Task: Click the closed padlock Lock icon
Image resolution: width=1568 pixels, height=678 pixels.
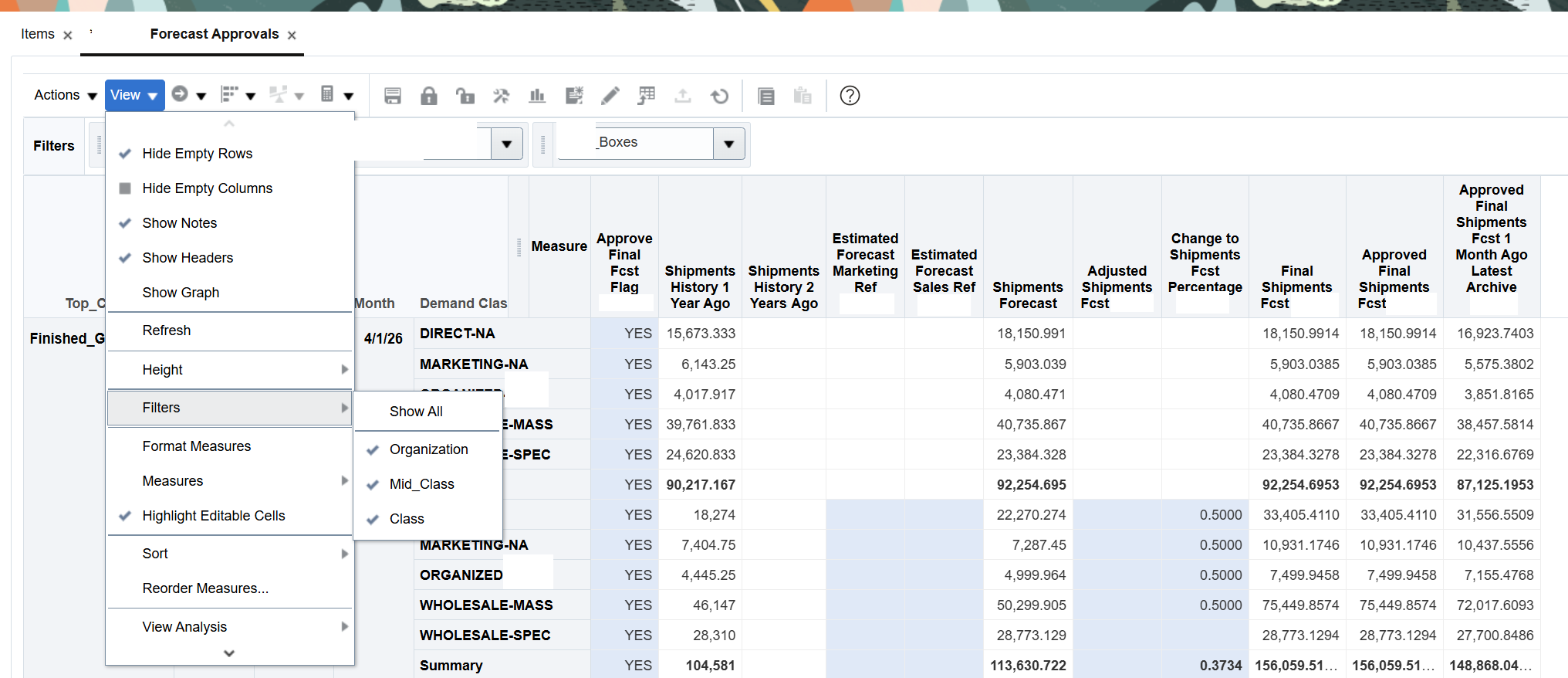Action: tap(429, 96)
